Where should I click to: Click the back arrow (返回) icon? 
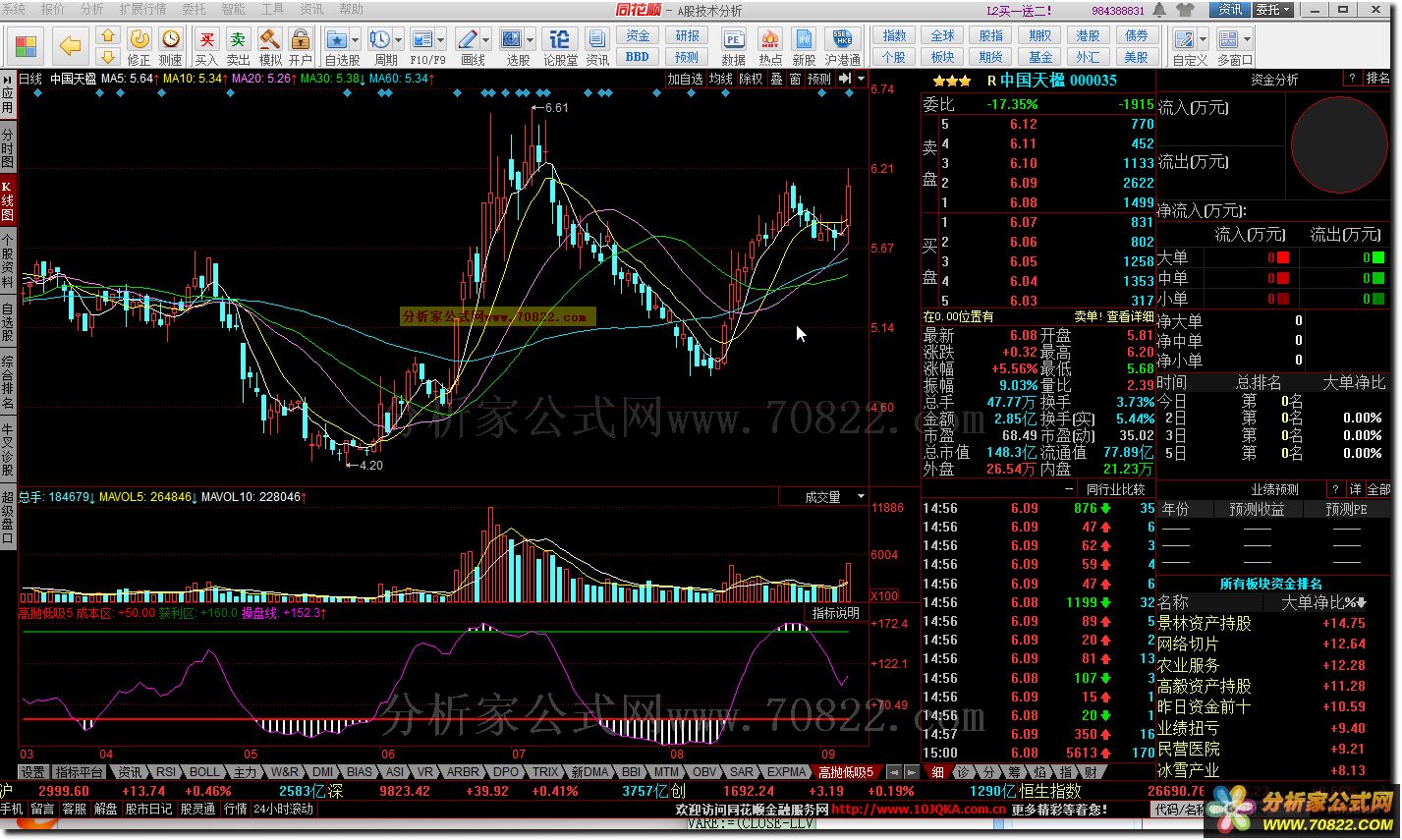pyautogui.click(x=69, y=45)
